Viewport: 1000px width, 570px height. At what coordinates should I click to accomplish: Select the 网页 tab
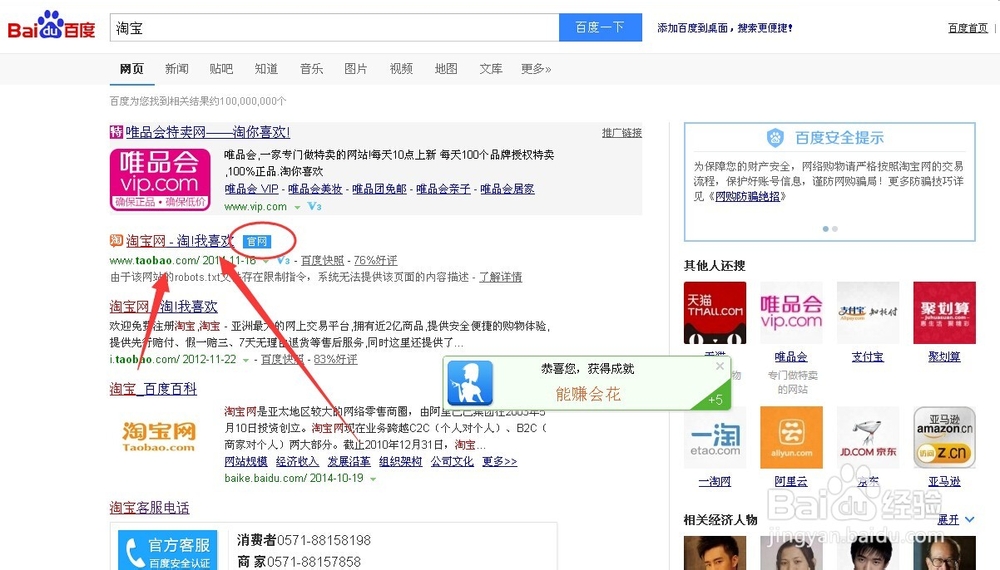[132, 69]
